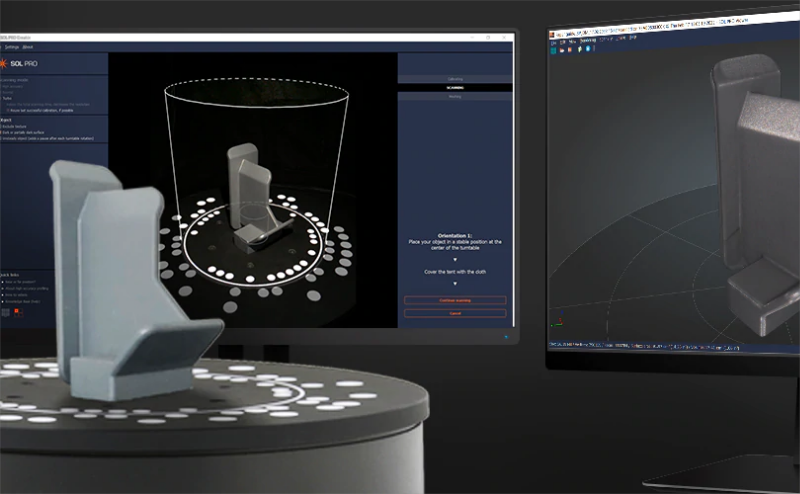800x494 pixels.
Task: Open the About menu in SOL PRO Creator
Action: [28, 47]
